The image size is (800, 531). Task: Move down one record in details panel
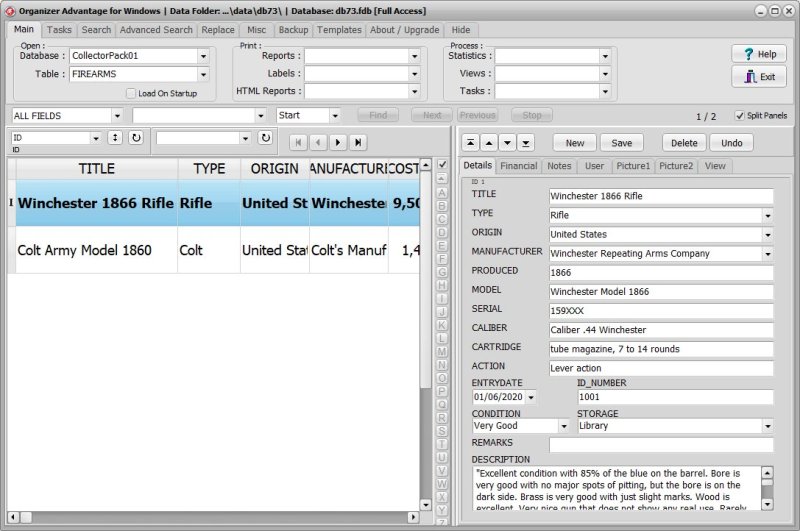[507, 143]
